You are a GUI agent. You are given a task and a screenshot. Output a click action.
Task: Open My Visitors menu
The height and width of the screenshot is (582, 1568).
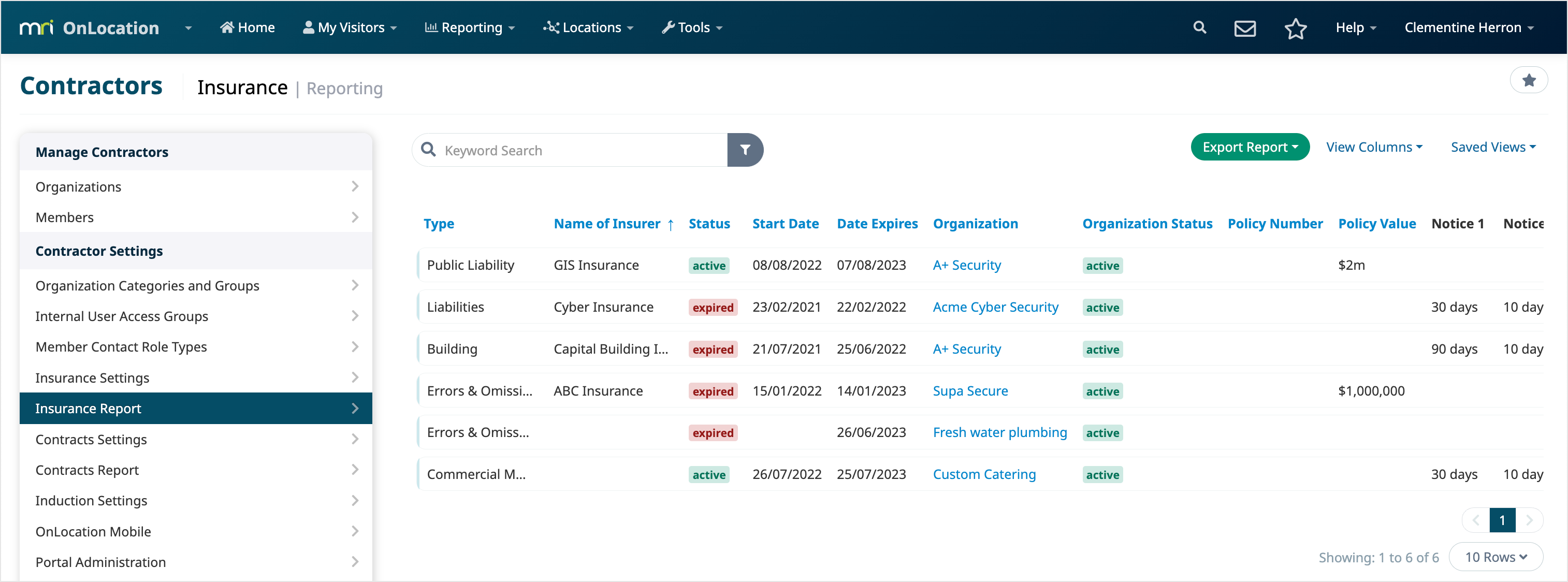[350, 27]
